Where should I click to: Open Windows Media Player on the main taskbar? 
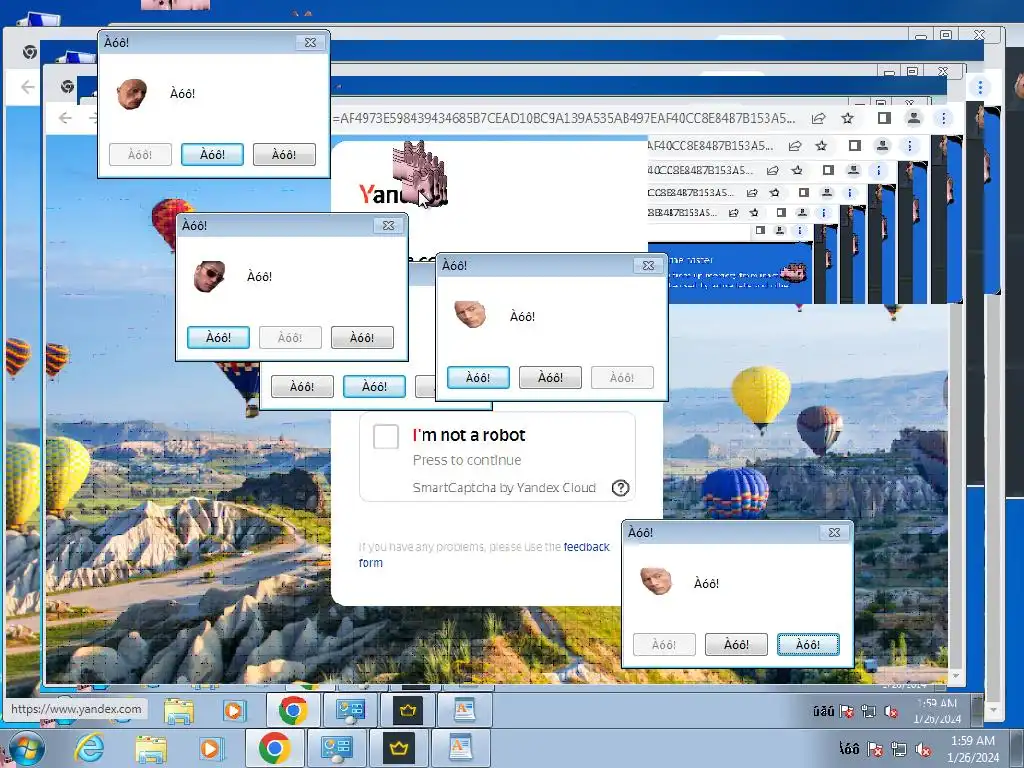pyautogui.click(x=211, y=749)
